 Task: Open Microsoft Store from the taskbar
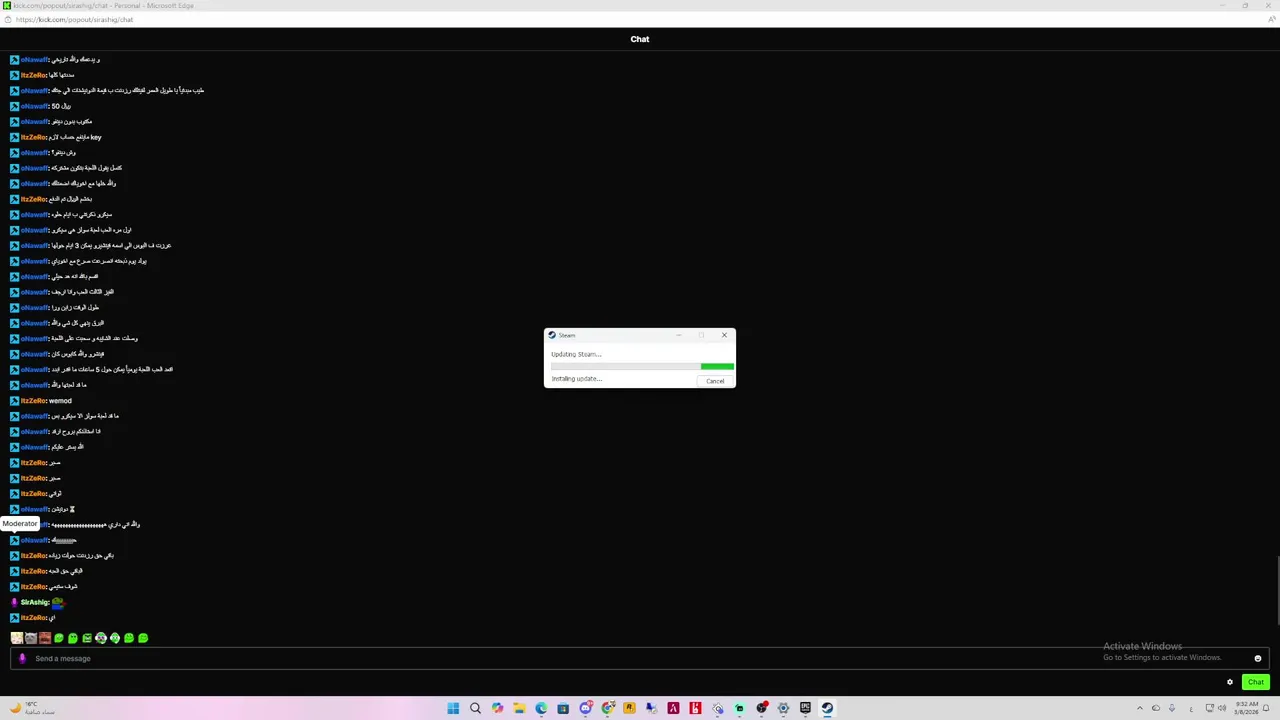coord(563,708)
